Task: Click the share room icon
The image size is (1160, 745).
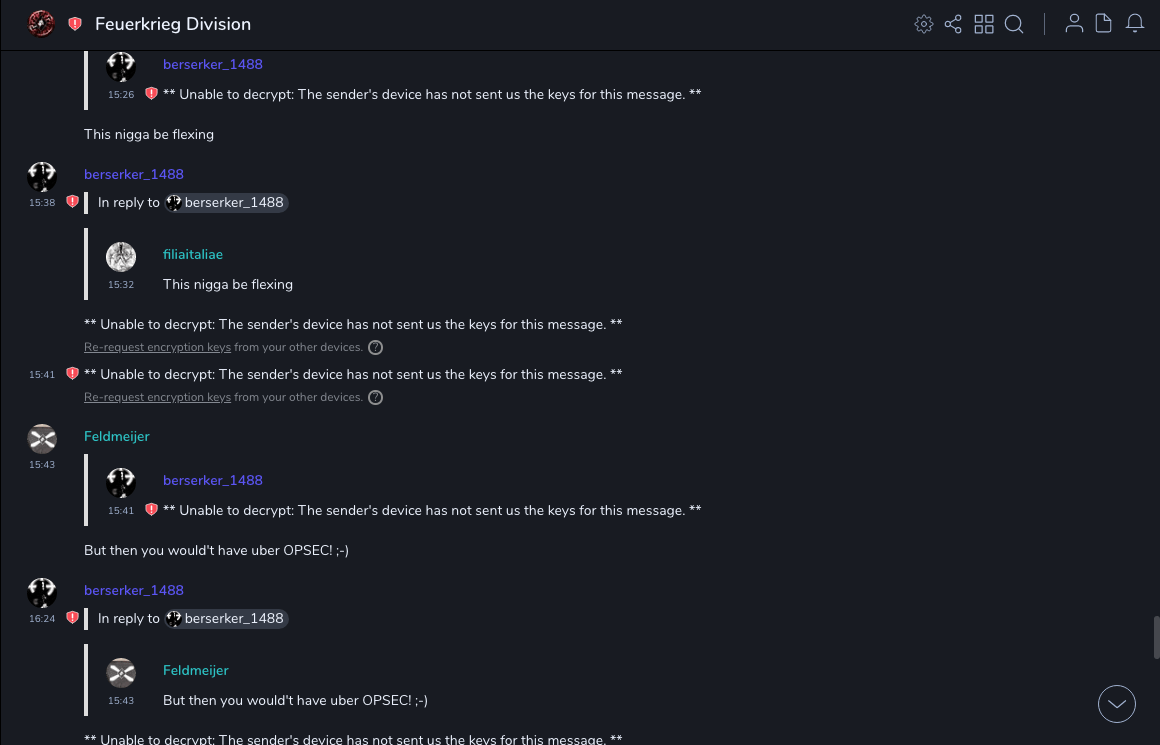Action: (953, 24)
